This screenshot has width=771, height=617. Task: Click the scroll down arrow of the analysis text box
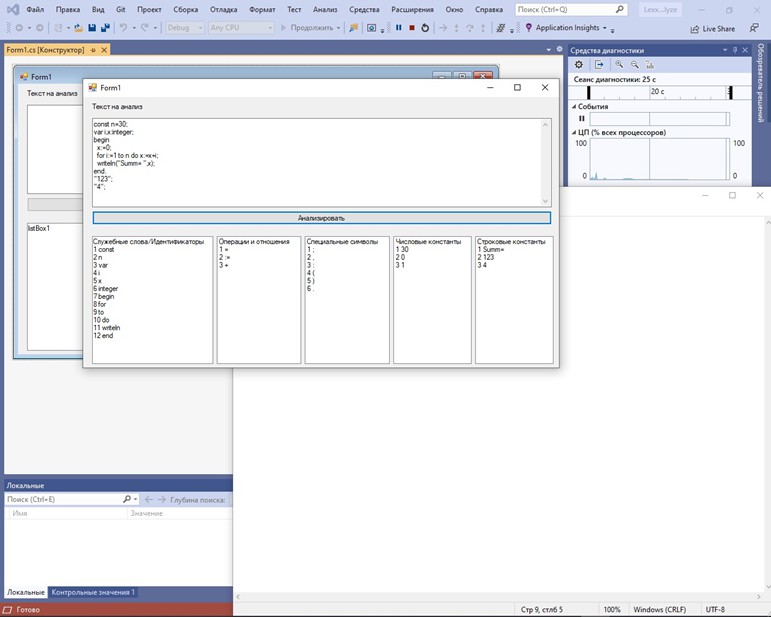point(545,201)
